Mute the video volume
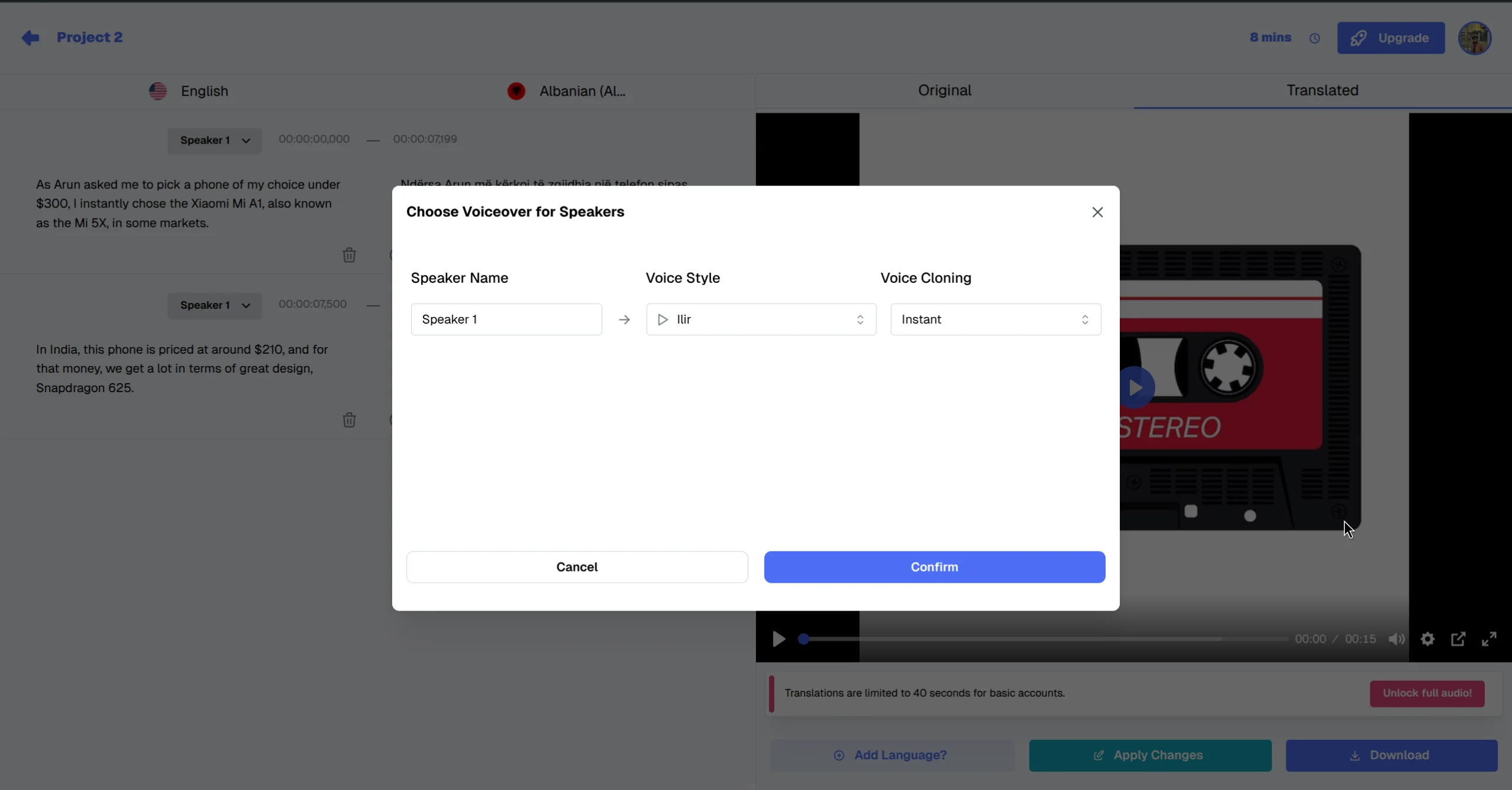Viewport: 1512px width, 790px height. (x=1396, y=639)
